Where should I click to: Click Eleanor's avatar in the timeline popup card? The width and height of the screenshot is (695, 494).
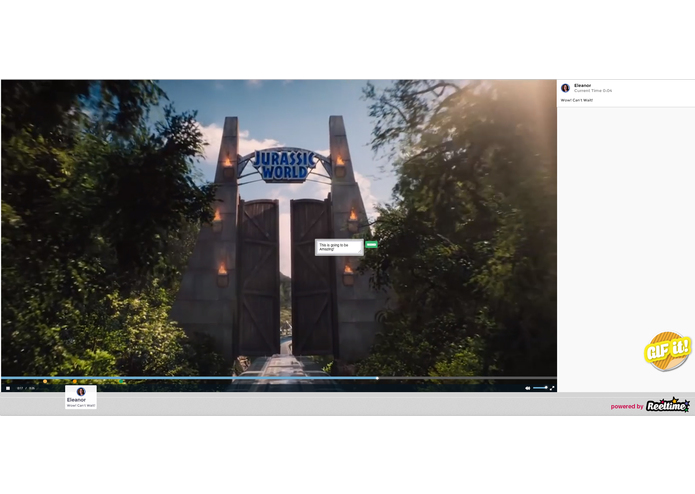tap(81, 392)
